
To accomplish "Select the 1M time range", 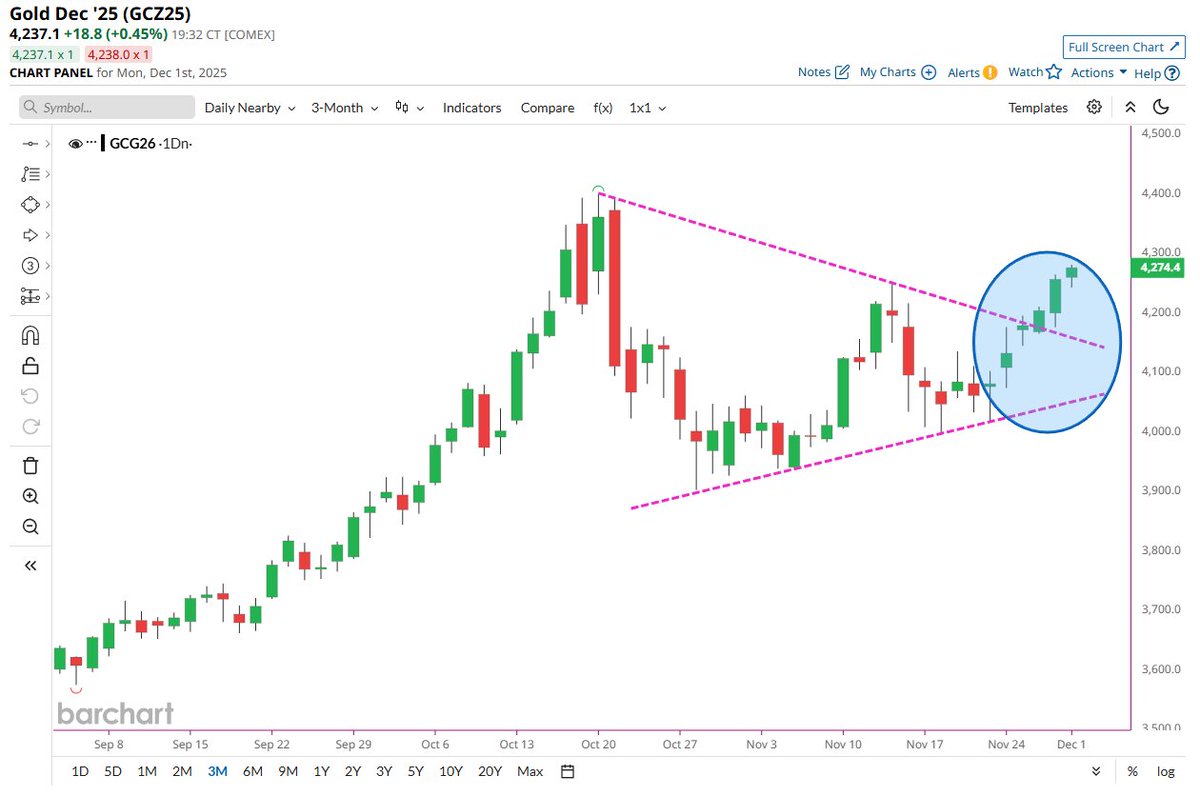I will pyautogui.click(x=147, y=771).
